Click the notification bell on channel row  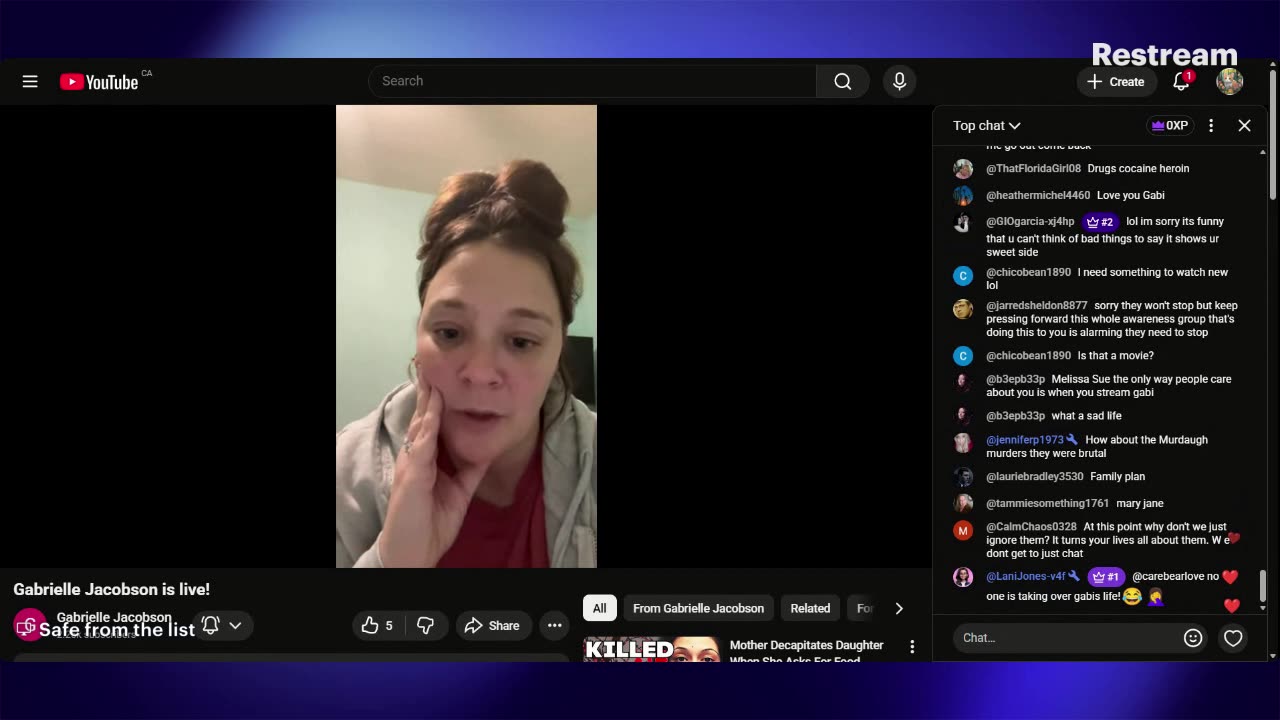pyautogui.click(x=210, y=625)
